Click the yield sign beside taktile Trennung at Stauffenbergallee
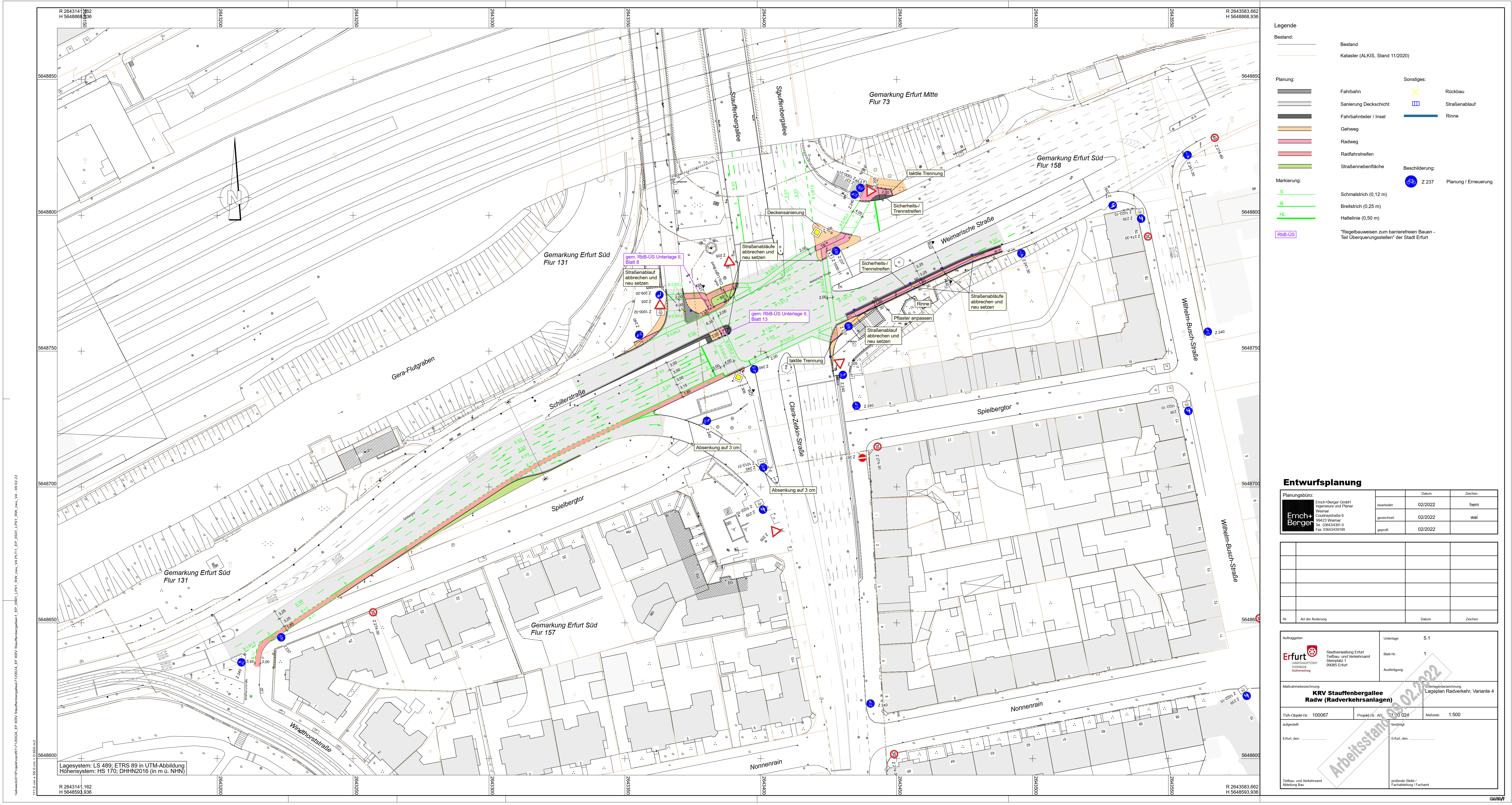 871,191
